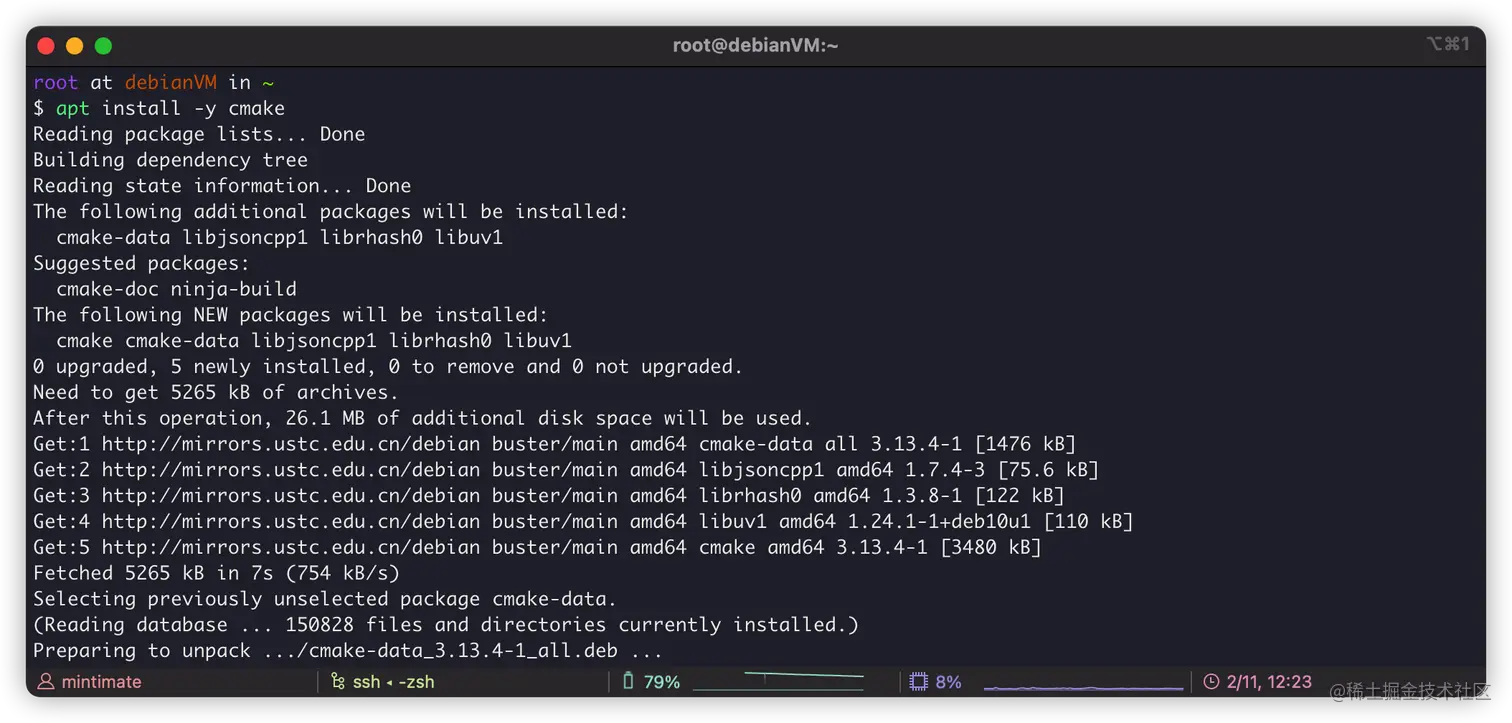Click 'The following NEW packages will be installed:'
1512x723 pixels.
pos(291,315)
